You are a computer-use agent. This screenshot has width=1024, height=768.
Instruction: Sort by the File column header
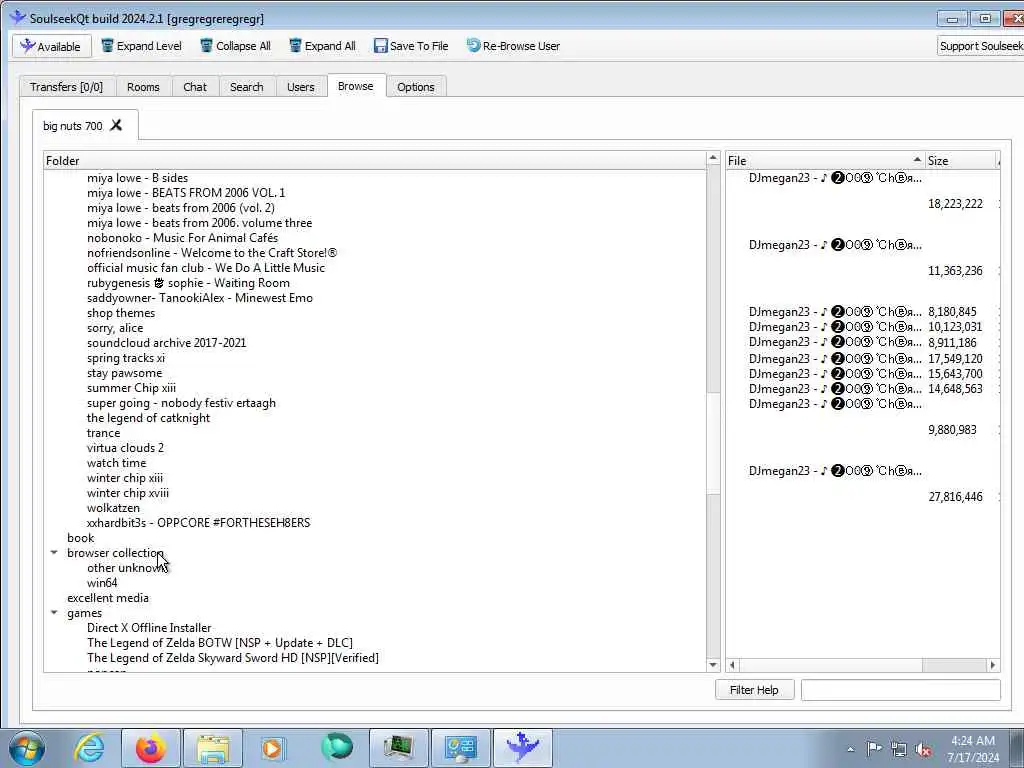825,161
